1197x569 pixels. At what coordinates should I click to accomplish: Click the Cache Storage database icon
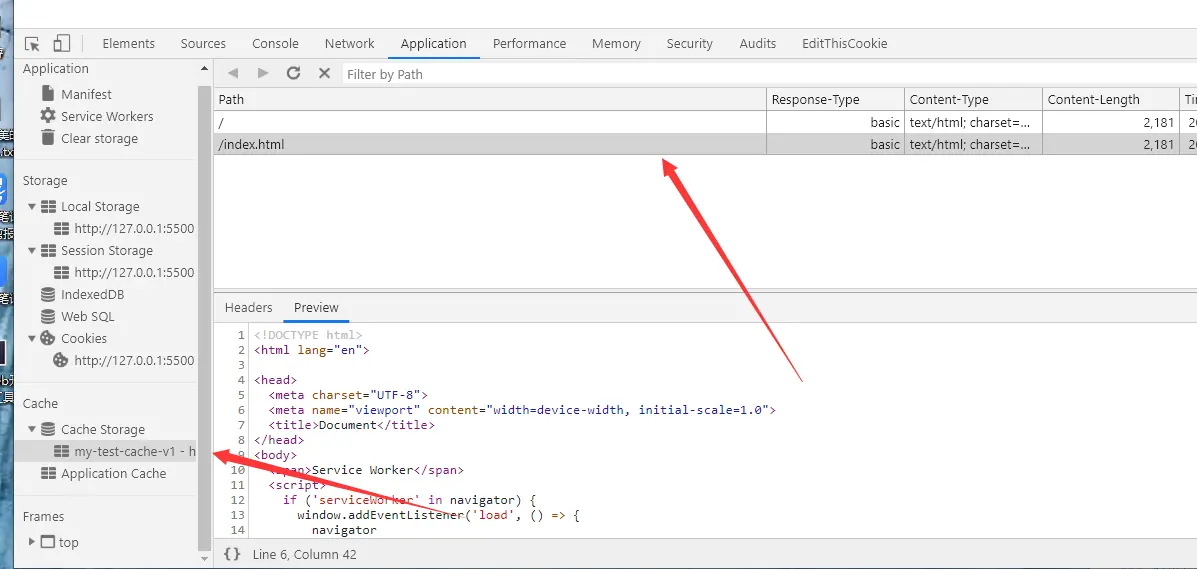click(x=48, y=429)
